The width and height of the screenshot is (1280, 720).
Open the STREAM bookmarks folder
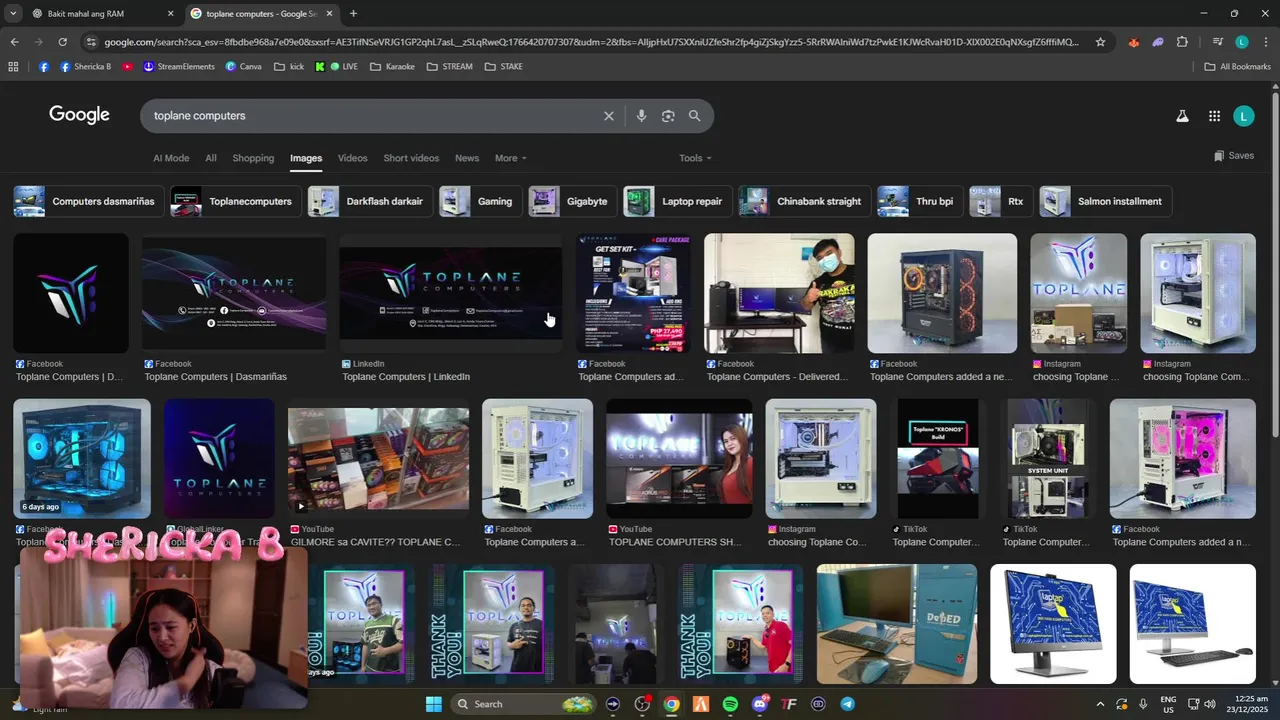449,67
